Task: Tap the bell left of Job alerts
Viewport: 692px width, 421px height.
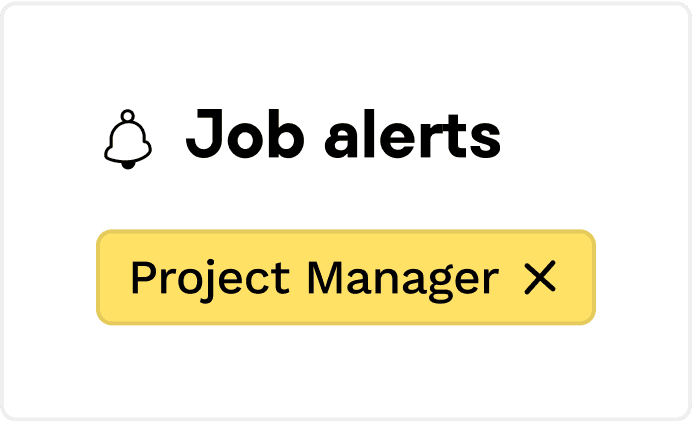Action: click(x=128, y=140)
